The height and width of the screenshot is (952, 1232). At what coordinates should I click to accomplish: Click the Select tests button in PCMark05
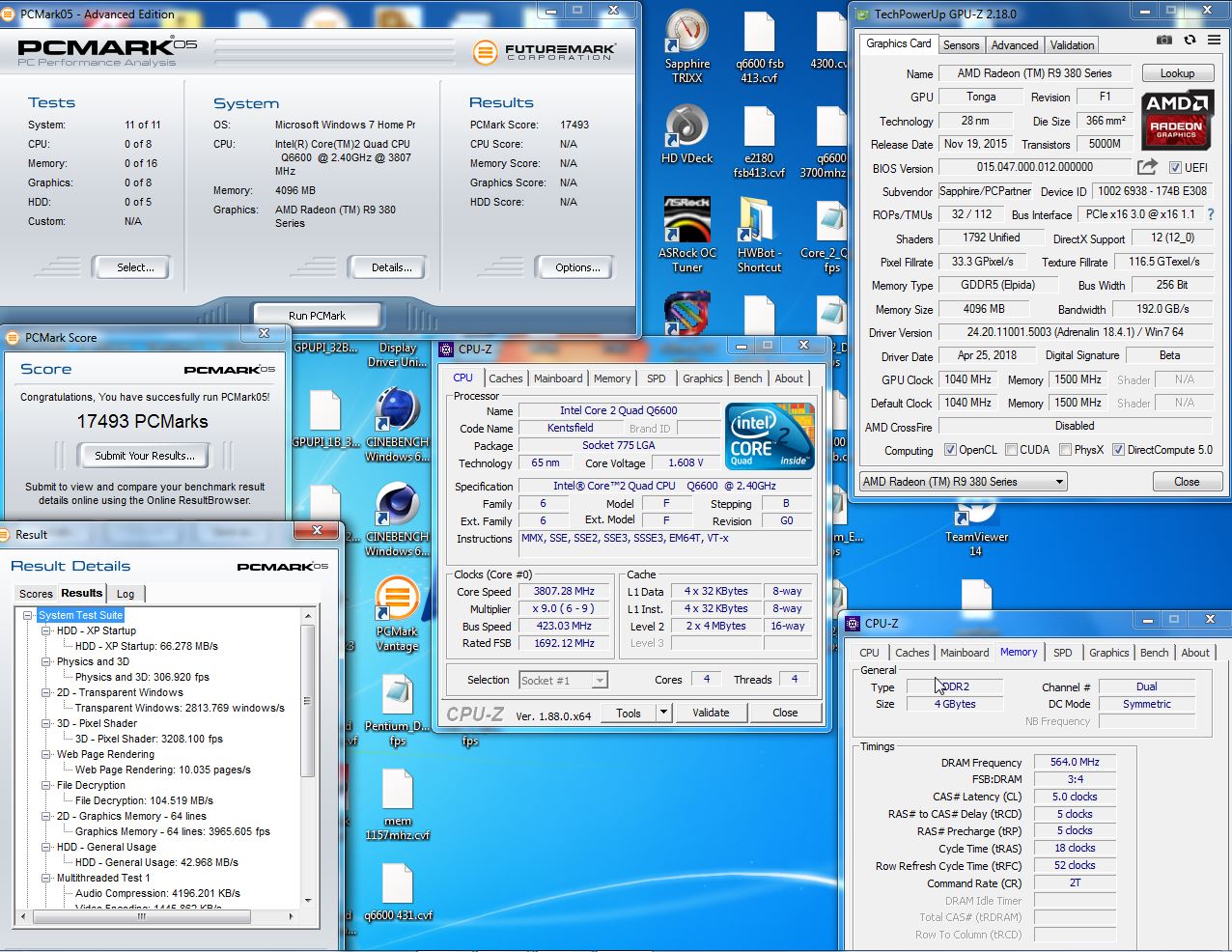tap(135, 267)
